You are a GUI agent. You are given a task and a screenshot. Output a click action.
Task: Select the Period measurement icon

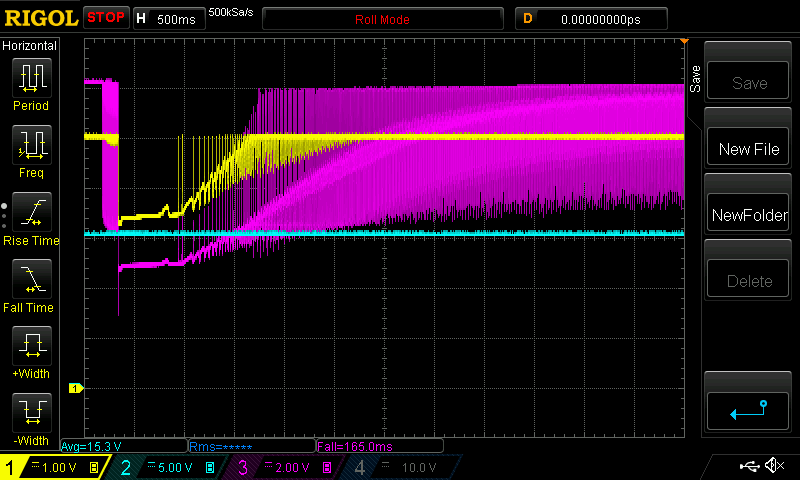coord(31,80)
